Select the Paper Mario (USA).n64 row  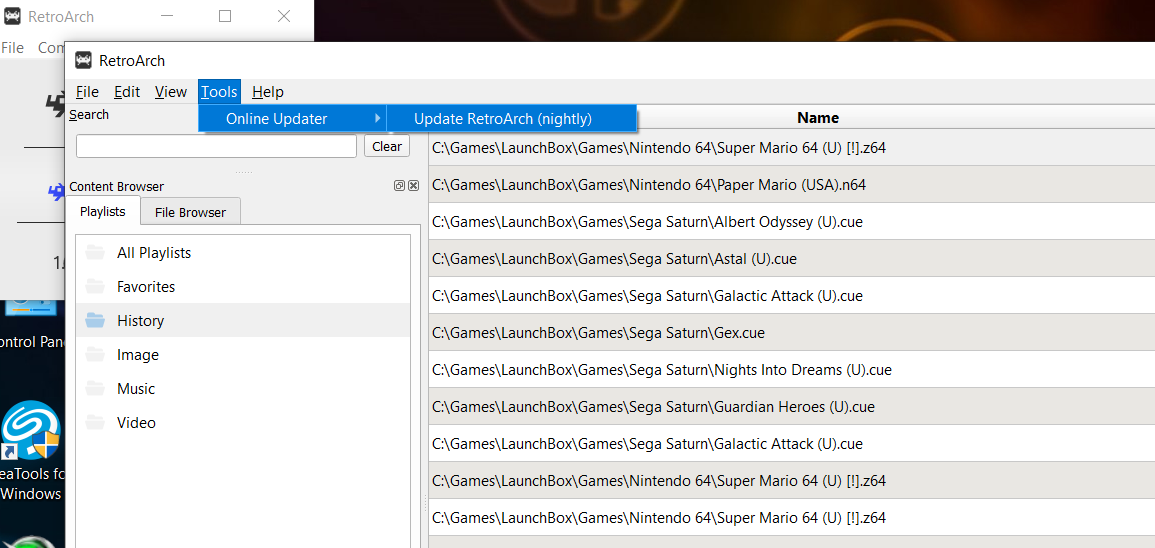pyautogui.click(x=792, y=185)
